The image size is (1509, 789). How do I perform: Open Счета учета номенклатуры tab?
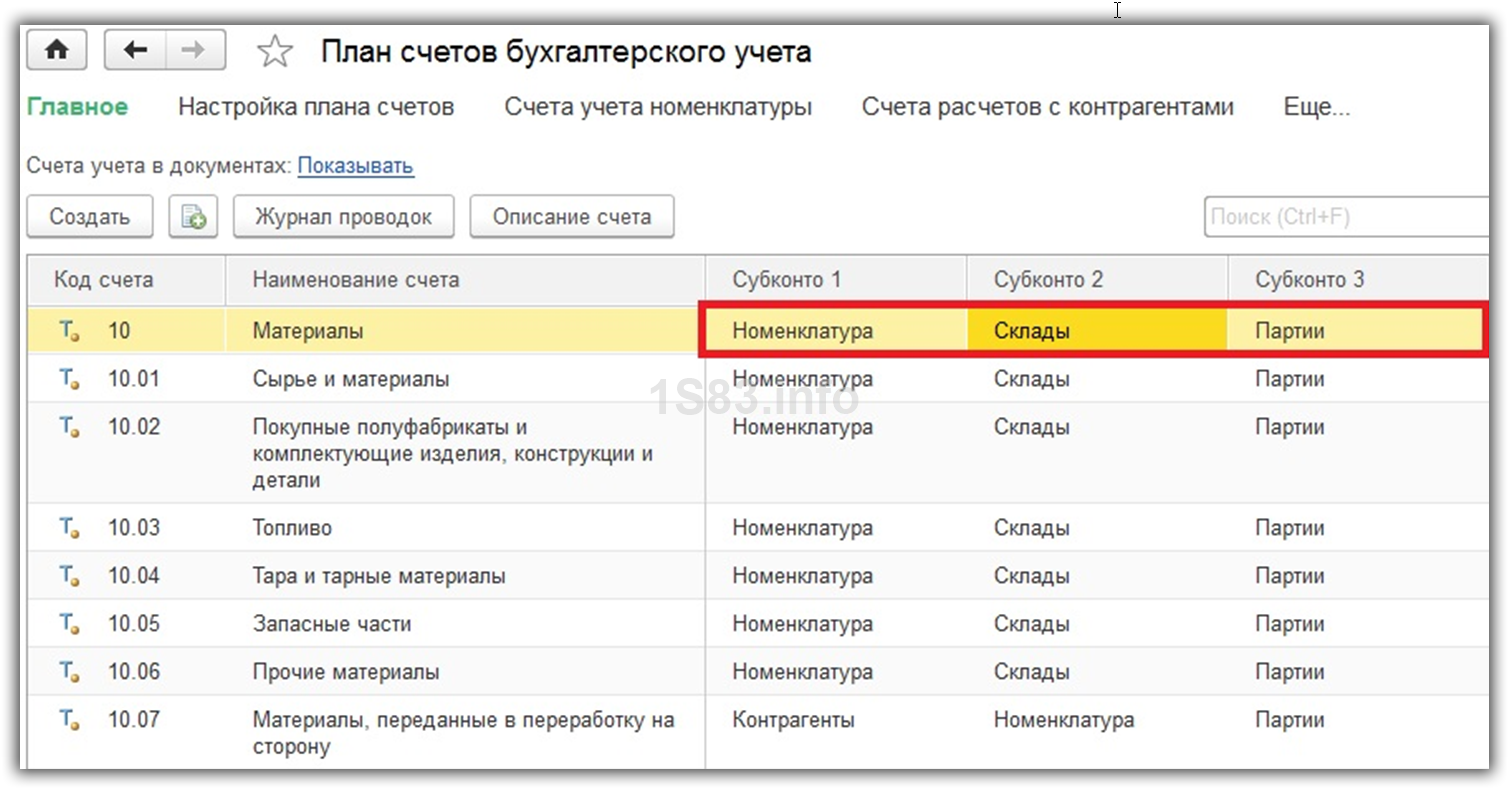point(657,107)
